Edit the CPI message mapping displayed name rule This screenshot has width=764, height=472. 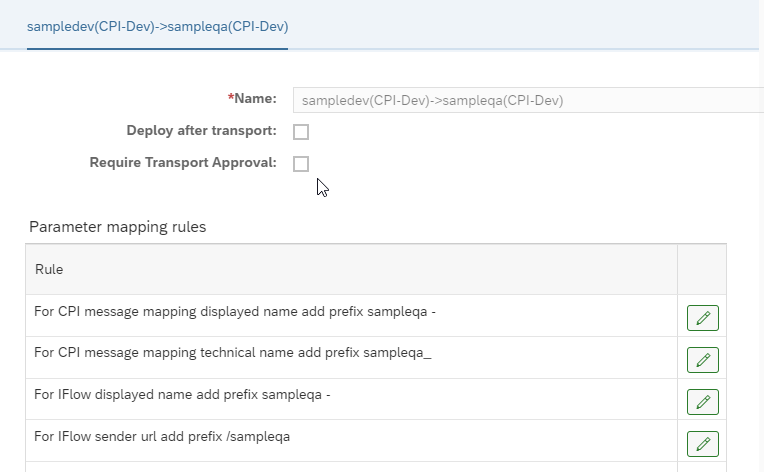click(703, 318)
